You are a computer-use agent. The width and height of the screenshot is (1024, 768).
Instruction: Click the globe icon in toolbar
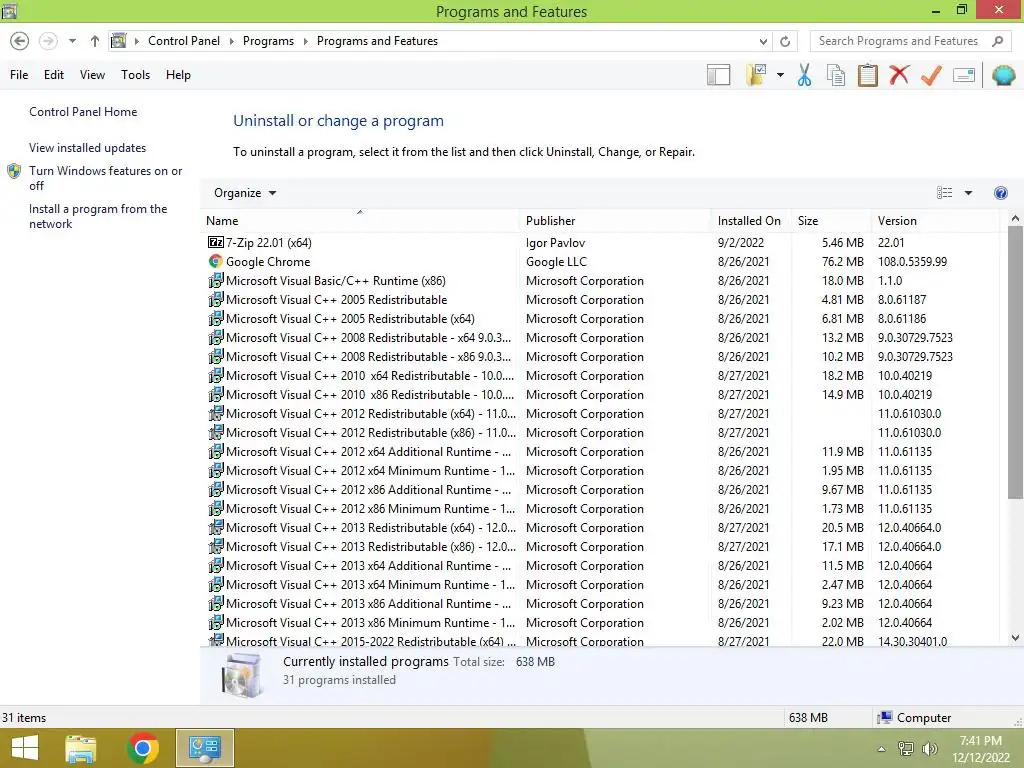[x=1004, y=75]
